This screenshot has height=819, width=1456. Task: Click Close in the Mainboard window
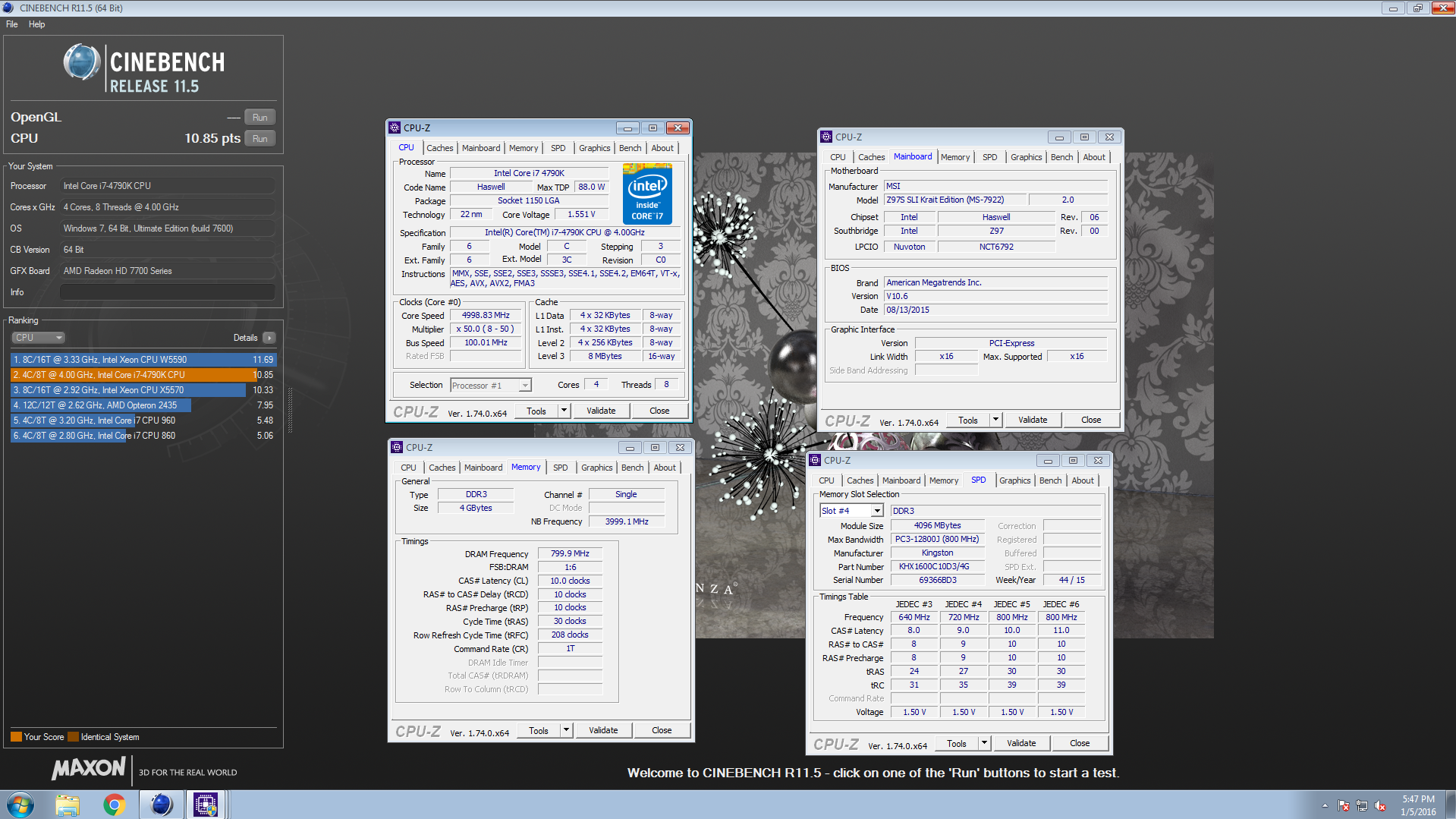click(1090, 420)
